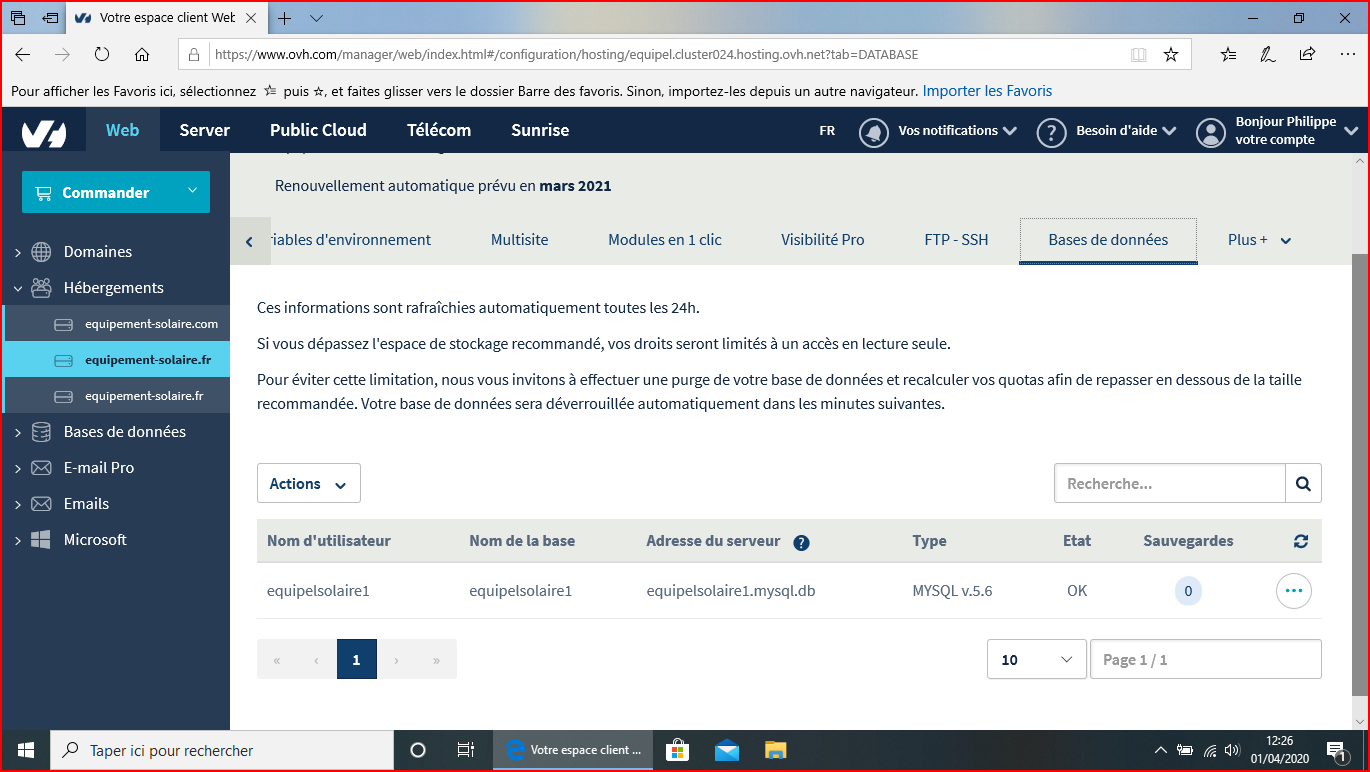
Task: Click the Page 1 / 1 input field
Action: click(x=1206, y=659)
